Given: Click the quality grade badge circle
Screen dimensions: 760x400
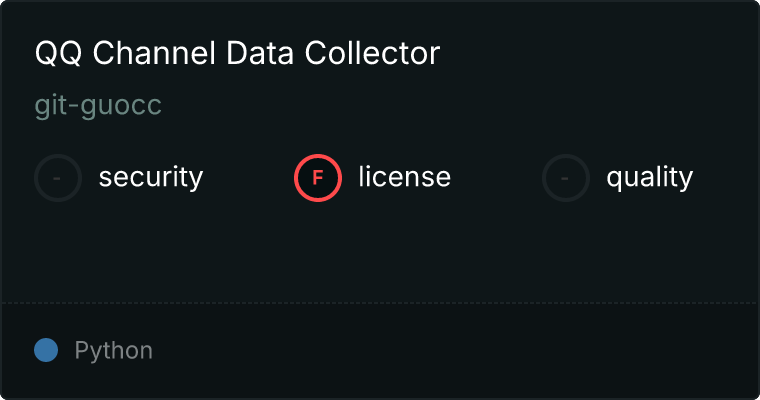Looking at the screenshot, I should [x=566, y=178].
